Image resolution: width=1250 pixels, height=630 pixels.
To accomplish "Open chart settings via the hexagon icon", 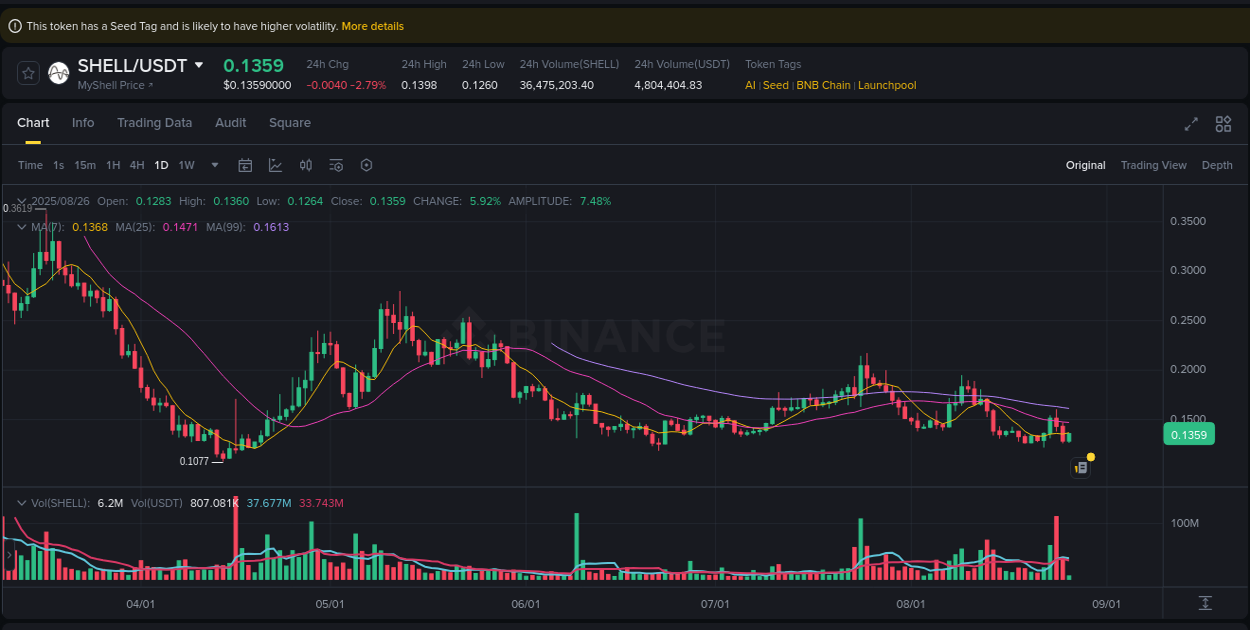I will coord(366,165).
